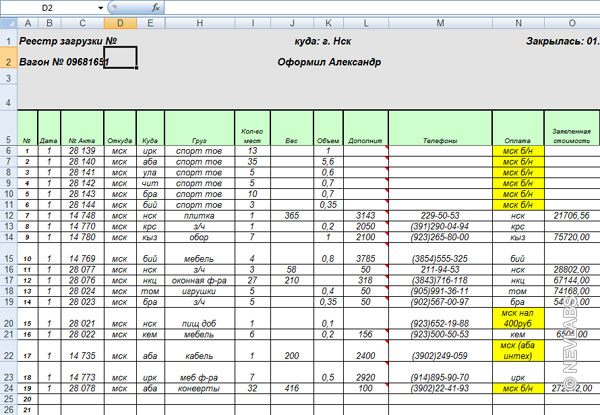Viewport: 600px width, 415px height.
Task: Click phone cell '229-50-53'
Action: [x=440, y=215]
